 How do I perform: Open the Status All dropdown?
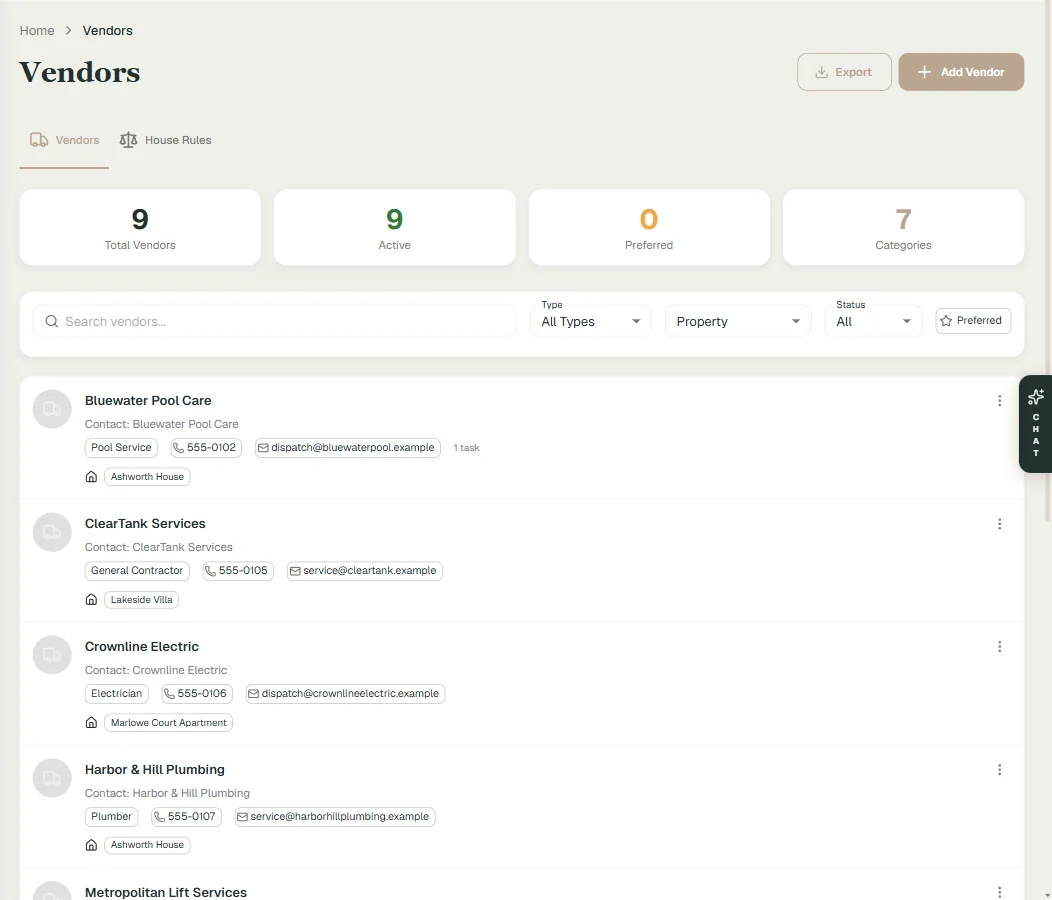point(874,321)
